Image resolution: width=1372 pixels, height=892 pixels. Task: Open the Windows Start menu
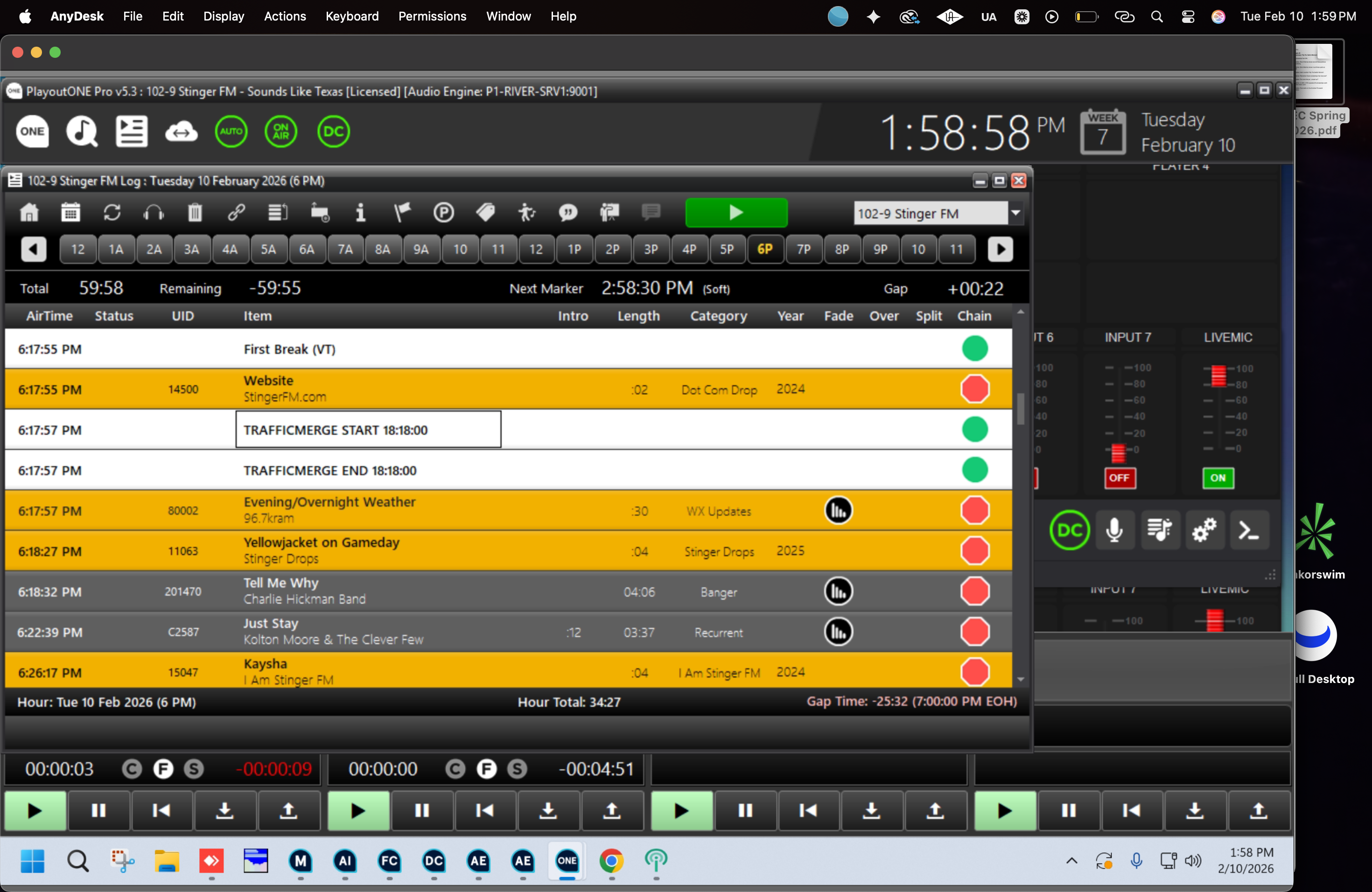pyautogui.click(x=32, y=861)
